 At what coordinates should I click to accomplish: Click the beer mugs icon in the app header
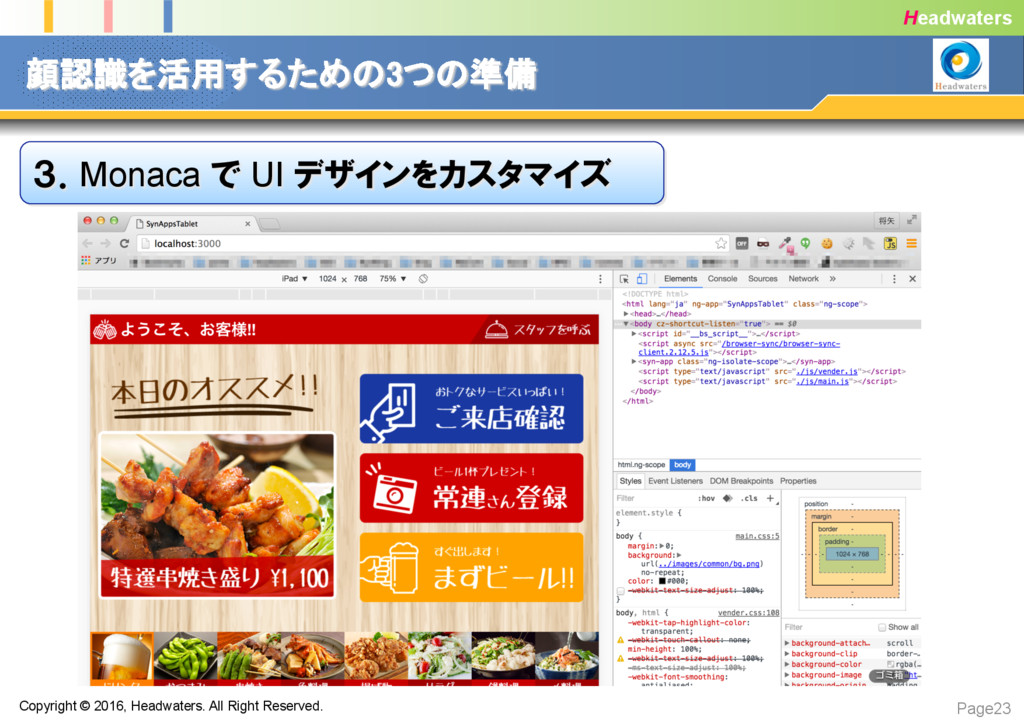point(104,330)
